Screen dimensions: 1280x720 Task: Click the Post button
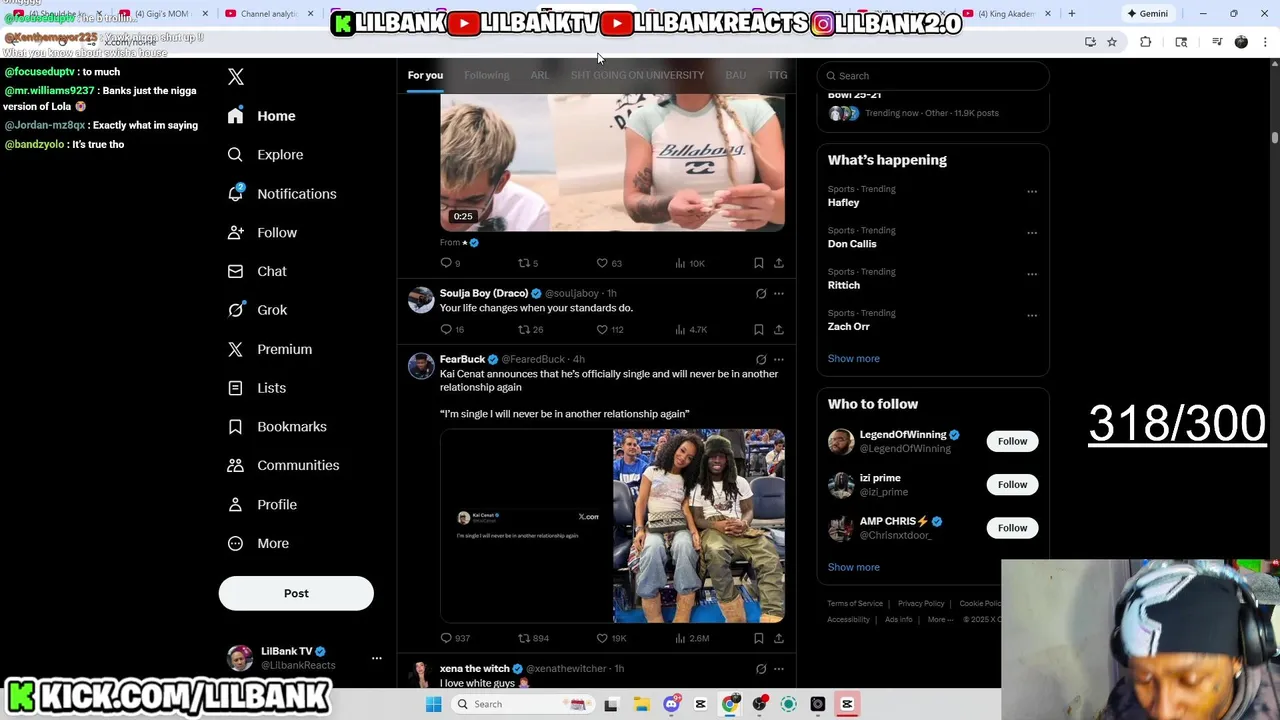(x=296, y=593)
